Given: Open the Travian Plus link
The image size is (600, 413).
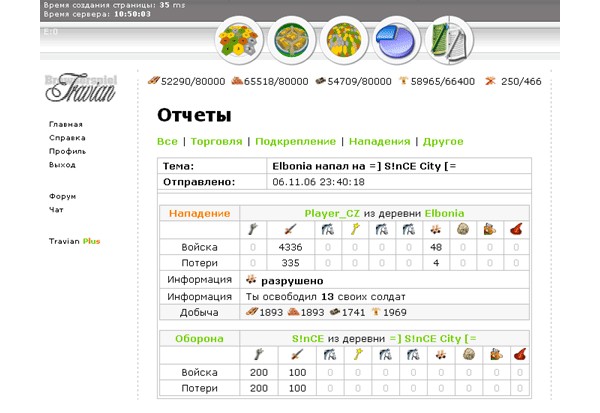Looking at the screenshot, I should [x=74, y=241].
